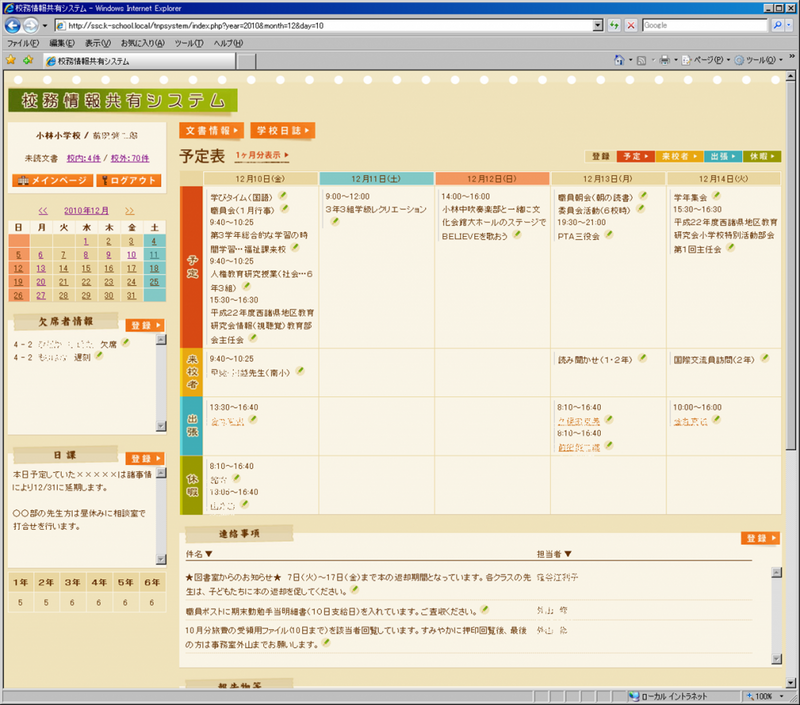Click pencil icon beside 読み聞かせ(1・2年)
This screenshot has height=705, width=800.
643,358
